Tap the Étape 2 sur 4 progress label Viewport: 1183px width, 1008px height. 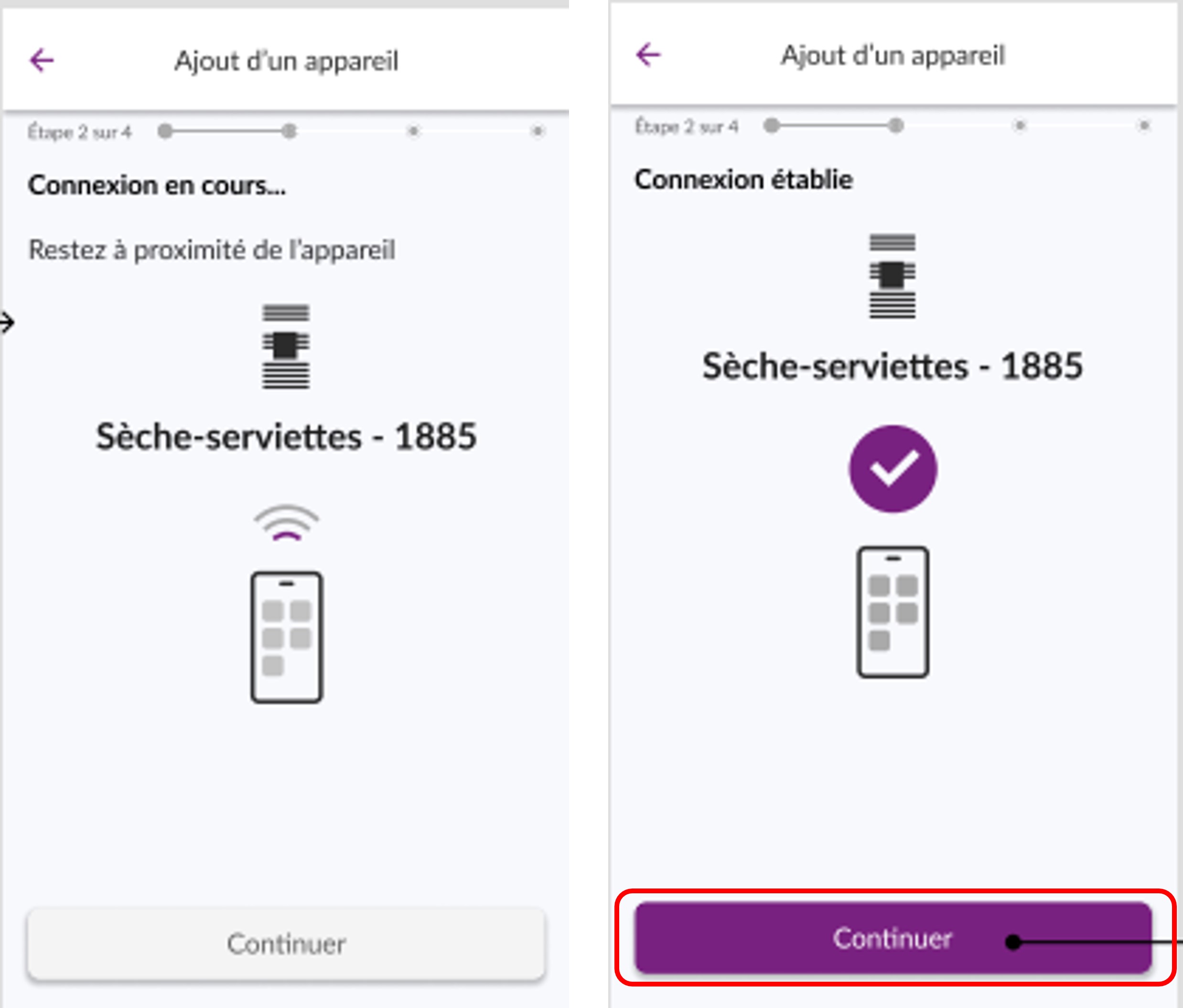coord(80,131)
